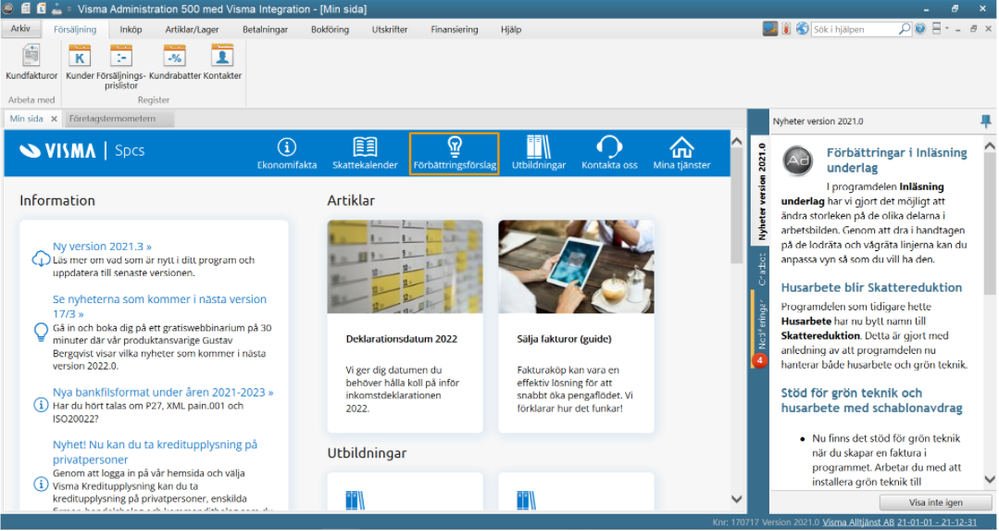Open the kreditupplysning på privatpersoner news link
This screenshot has height=531, width=999.
(x=155, y=452)
